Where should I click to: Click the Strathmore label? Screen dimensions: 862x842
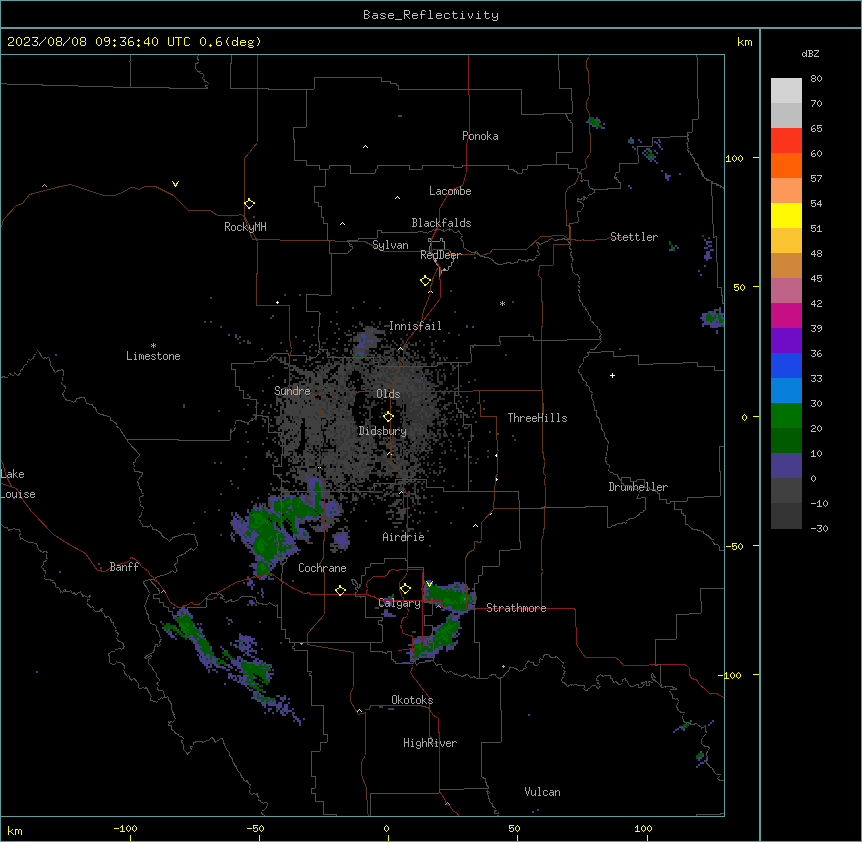point(516,608)
